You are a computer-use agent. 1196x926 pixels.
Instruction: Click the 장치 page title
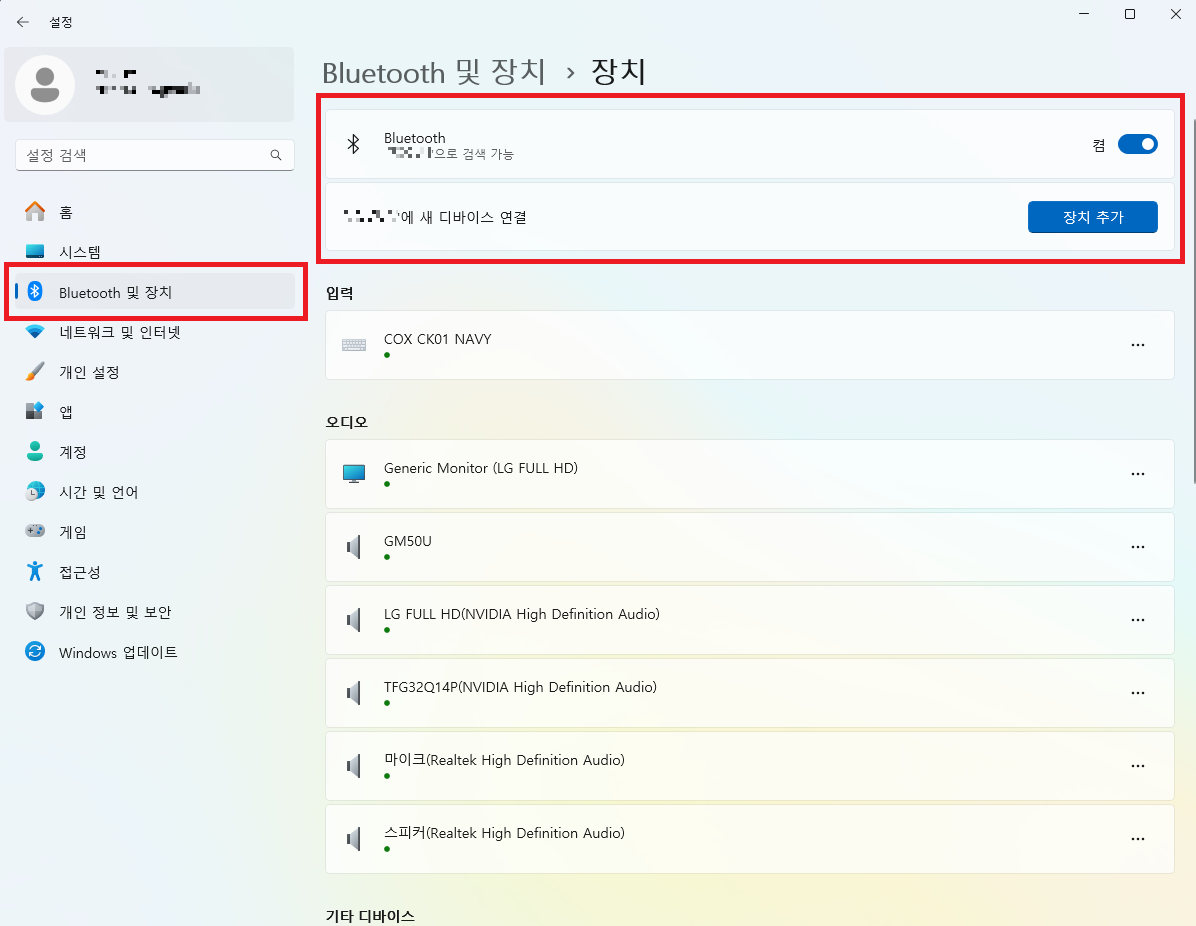tap(618, 72)
